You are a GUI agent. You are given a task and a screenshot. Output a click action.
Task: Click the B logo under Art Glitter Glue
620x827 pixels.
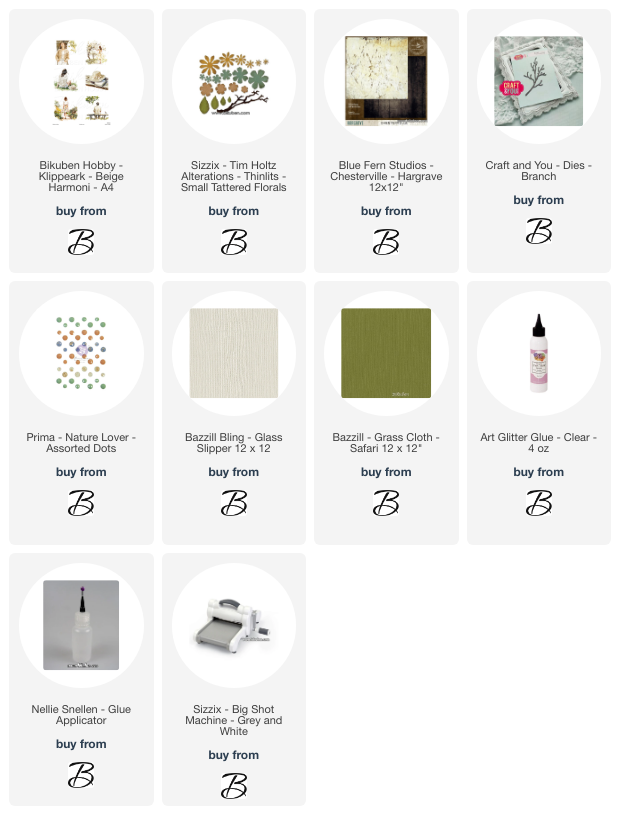[539, 503]
